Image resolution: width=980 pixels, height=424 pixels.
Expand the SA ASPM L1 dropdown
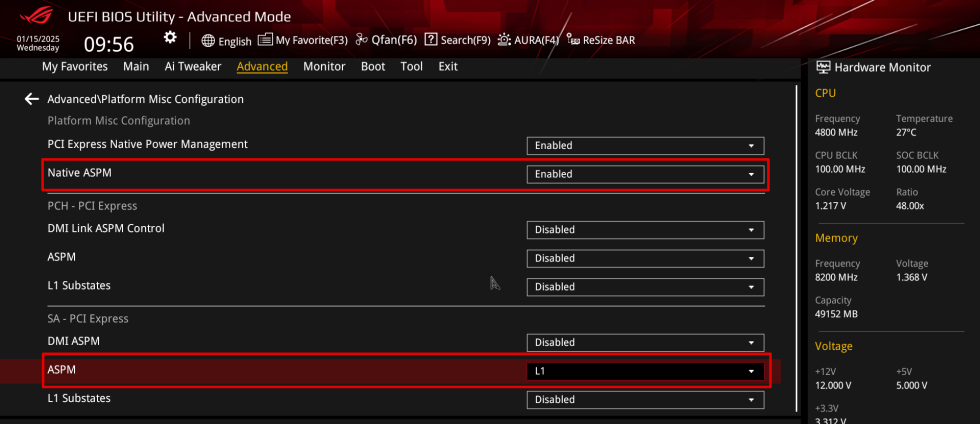[x=645, y=371]
